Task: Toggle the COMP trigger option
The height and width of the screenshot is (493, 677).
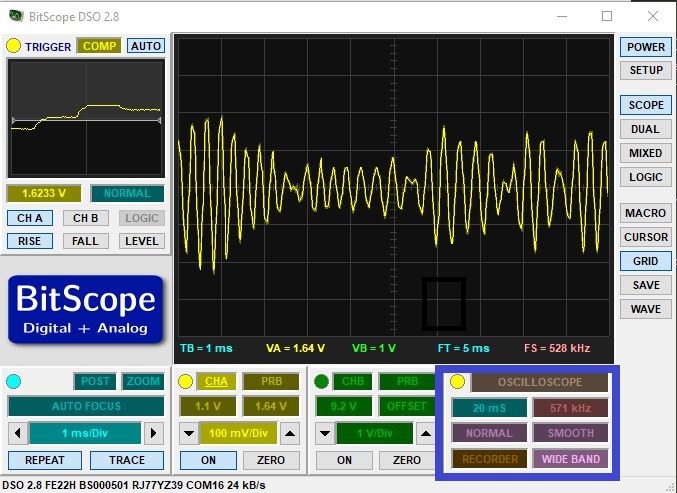Action: tap(99, 46)
